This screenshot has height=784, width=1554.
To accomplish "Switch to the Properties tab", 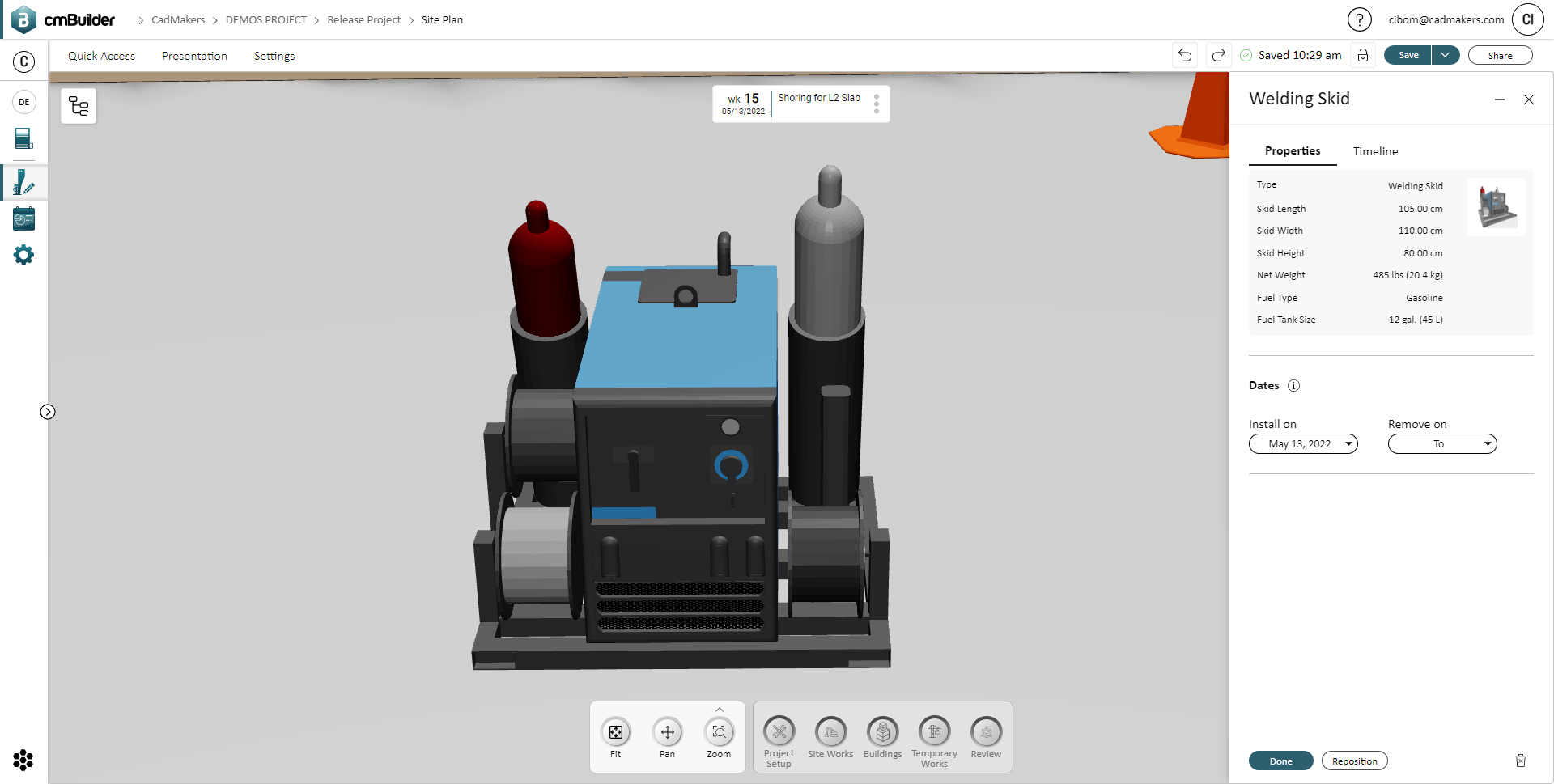I will [x=1293, y=151].
